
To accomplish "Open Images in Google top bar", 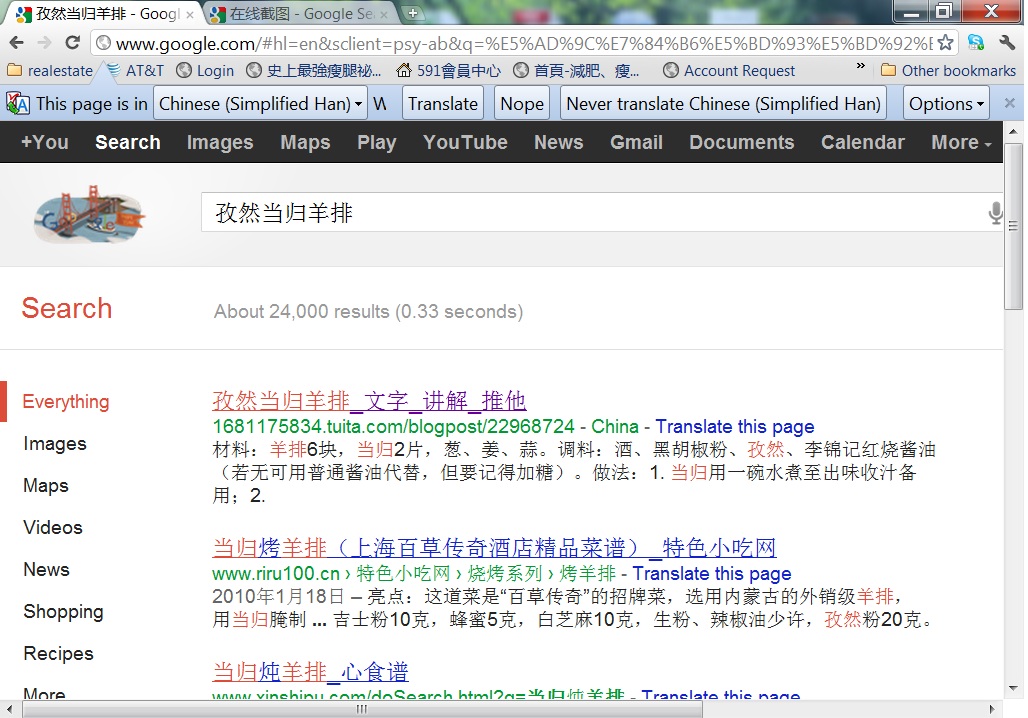I will (x=220, y=142).
